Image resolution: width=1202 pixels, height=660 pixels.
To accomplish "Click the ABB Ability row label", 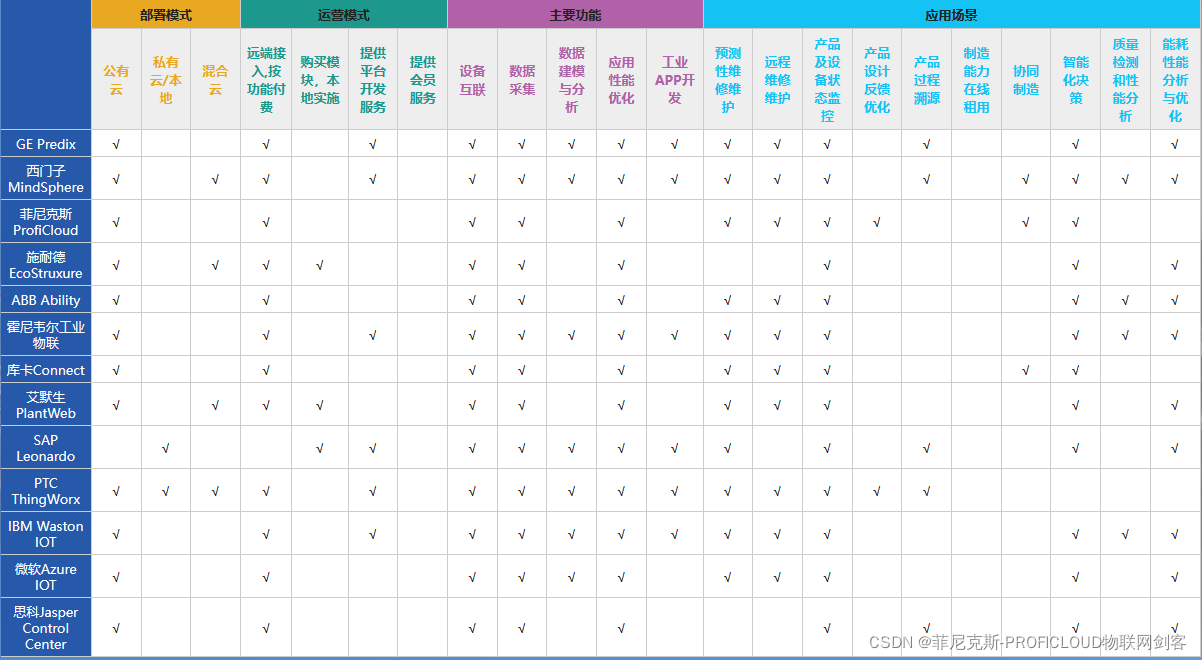I will (x=46, y=300).
